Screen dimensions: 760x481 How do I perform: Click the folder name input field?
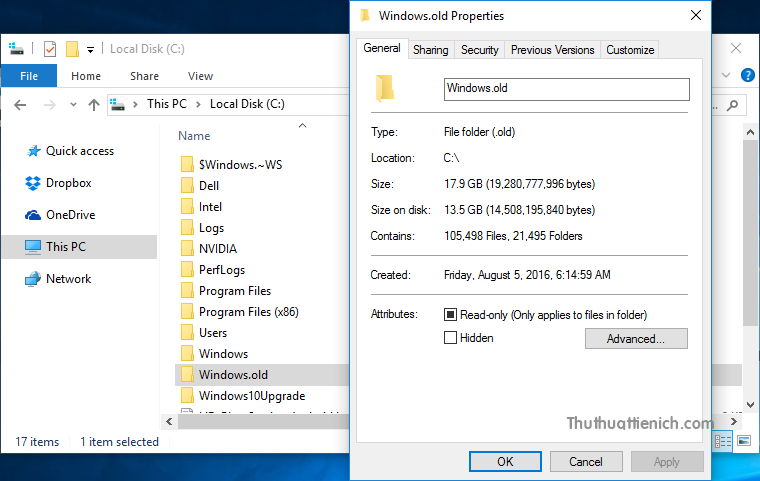click(x=567, y=89)
